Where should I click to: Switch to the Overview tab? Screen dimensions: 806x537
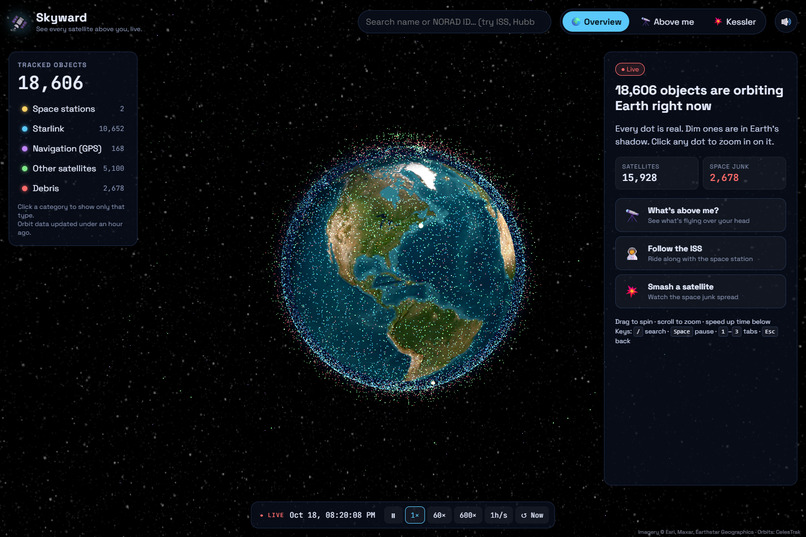pyautogui.click(x=596, y=22)
